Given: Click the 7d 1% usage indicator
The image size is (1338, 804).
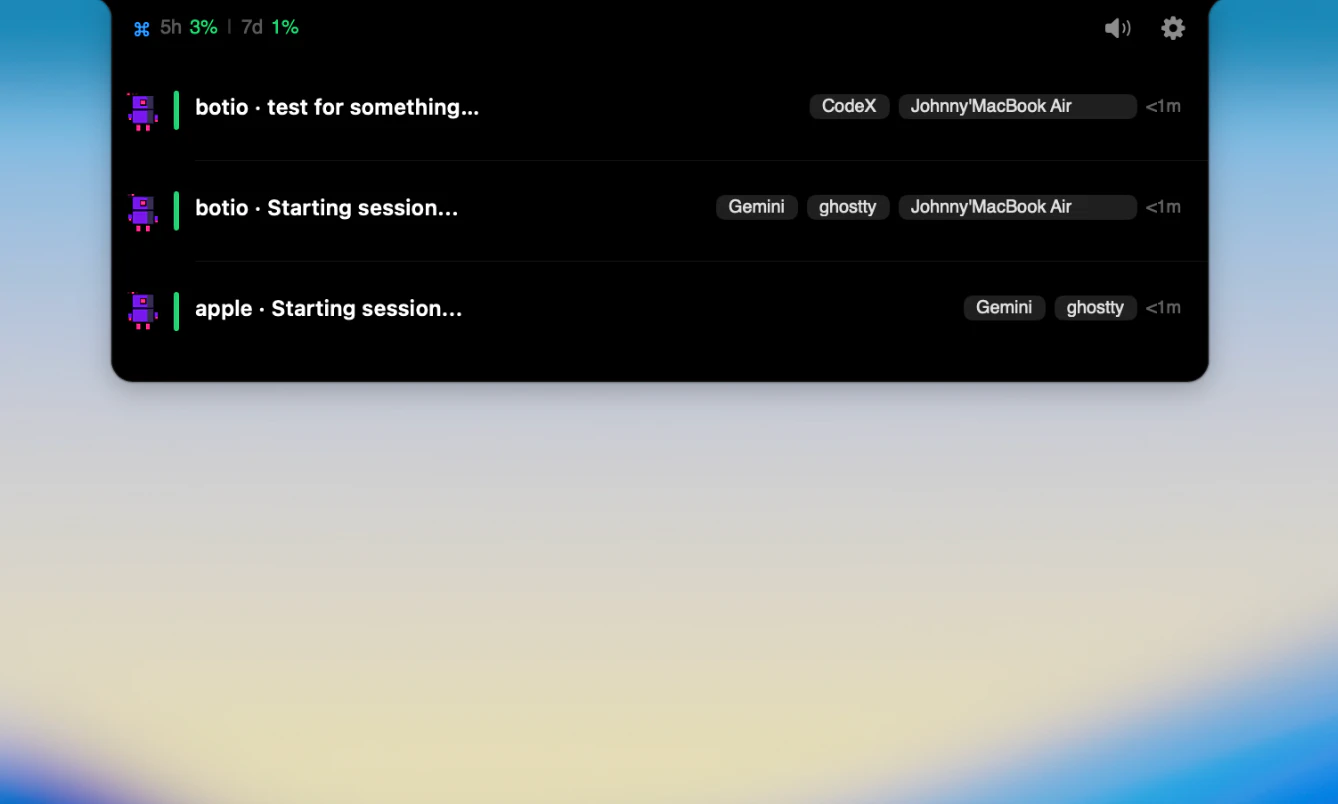Looking at the screenshot, I should (x=270, y=27).
